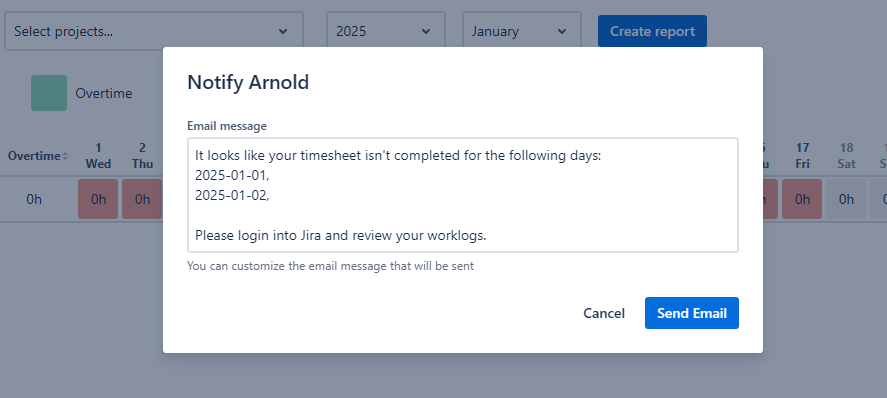Click inside the Email message text area
The image size is (887, 398).
[462, 195]
